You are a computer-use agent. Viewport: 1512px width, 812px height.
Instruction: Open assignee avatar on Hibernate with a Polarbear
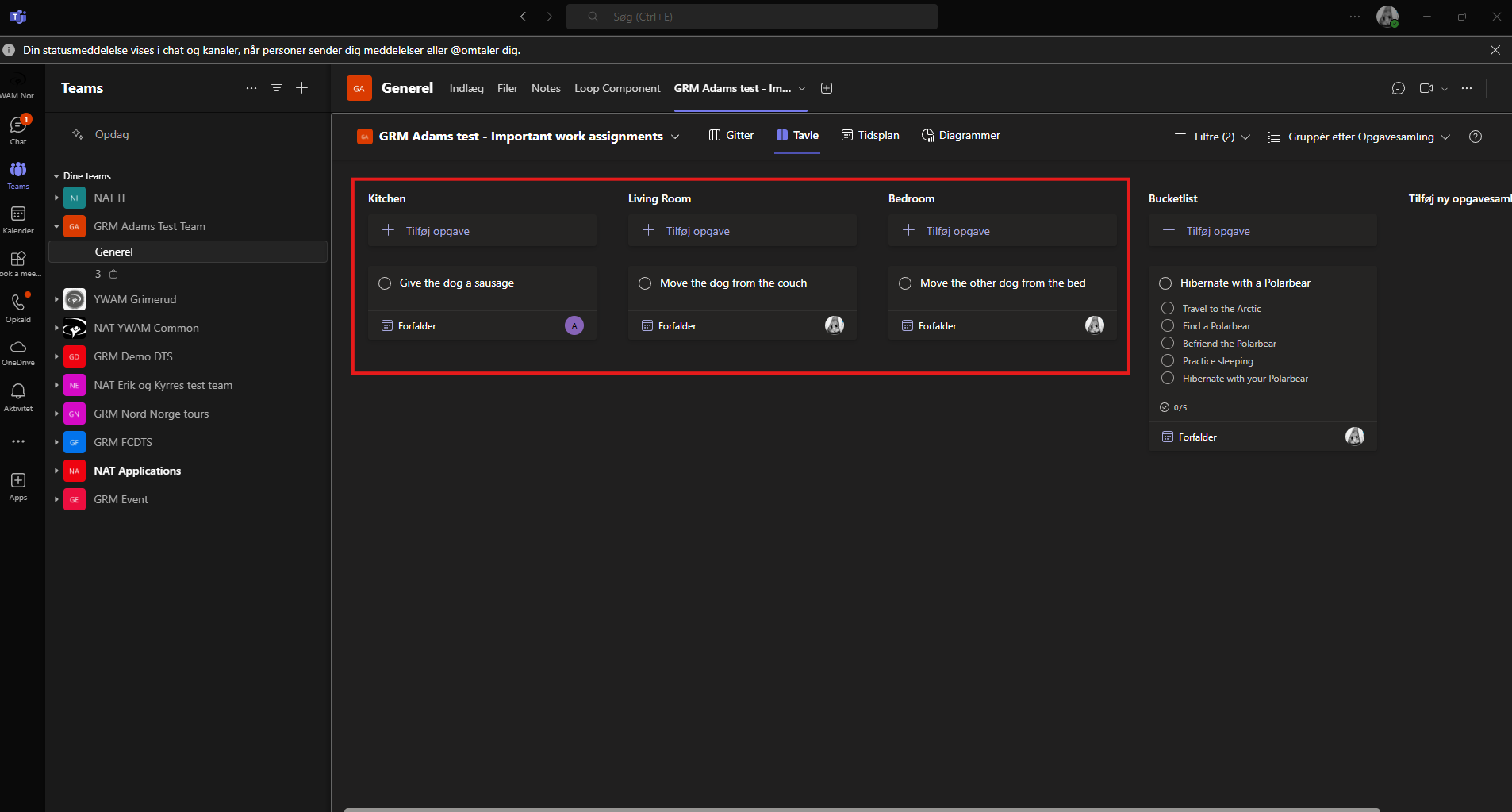pos(1355,437)
